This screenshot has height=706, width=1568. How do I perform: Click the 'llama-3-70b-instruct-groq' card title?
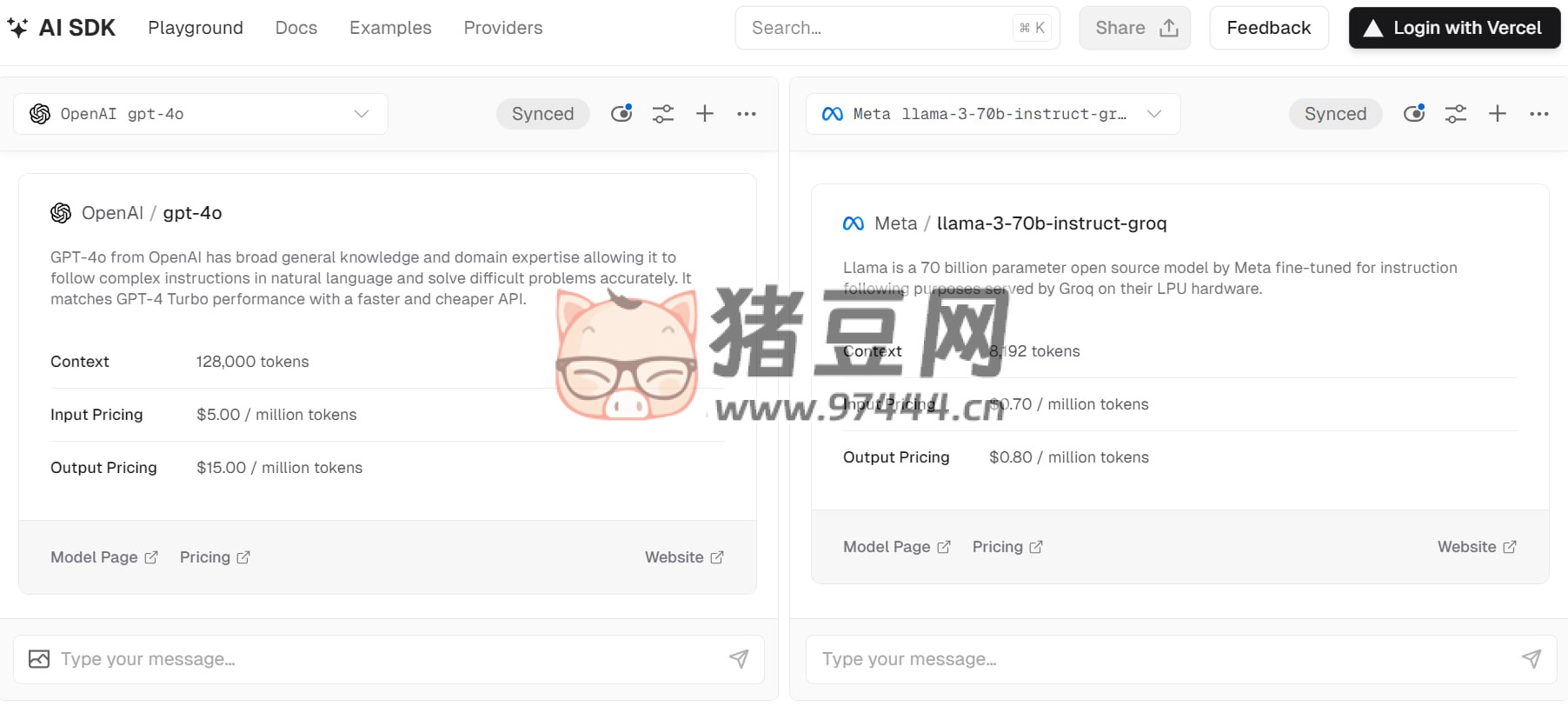(1052, 223)
